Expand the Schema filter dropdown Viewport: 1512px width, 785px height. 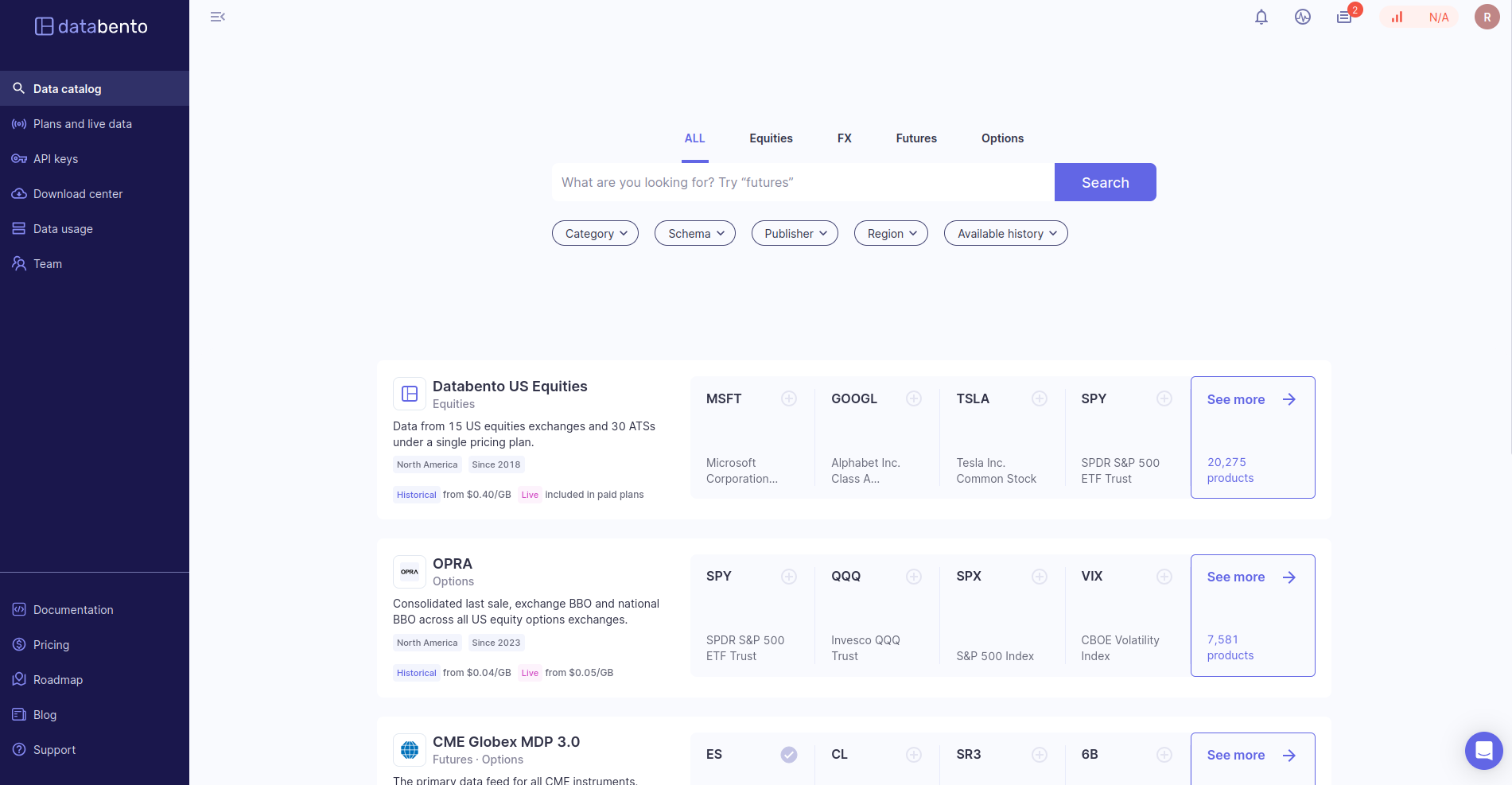694,234
